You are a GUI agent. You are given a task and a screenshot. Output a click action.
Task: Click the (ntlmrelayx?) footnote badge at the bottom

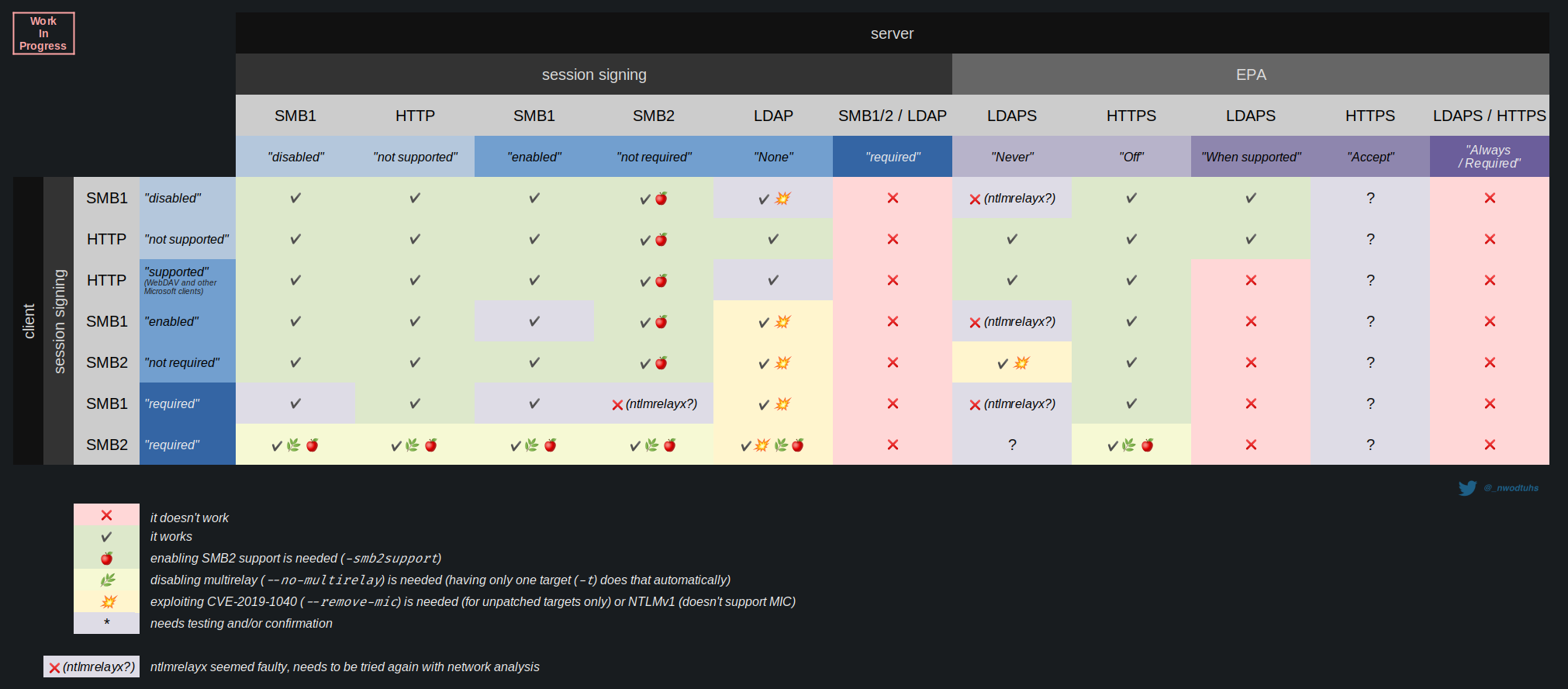[x=92, y=666]
